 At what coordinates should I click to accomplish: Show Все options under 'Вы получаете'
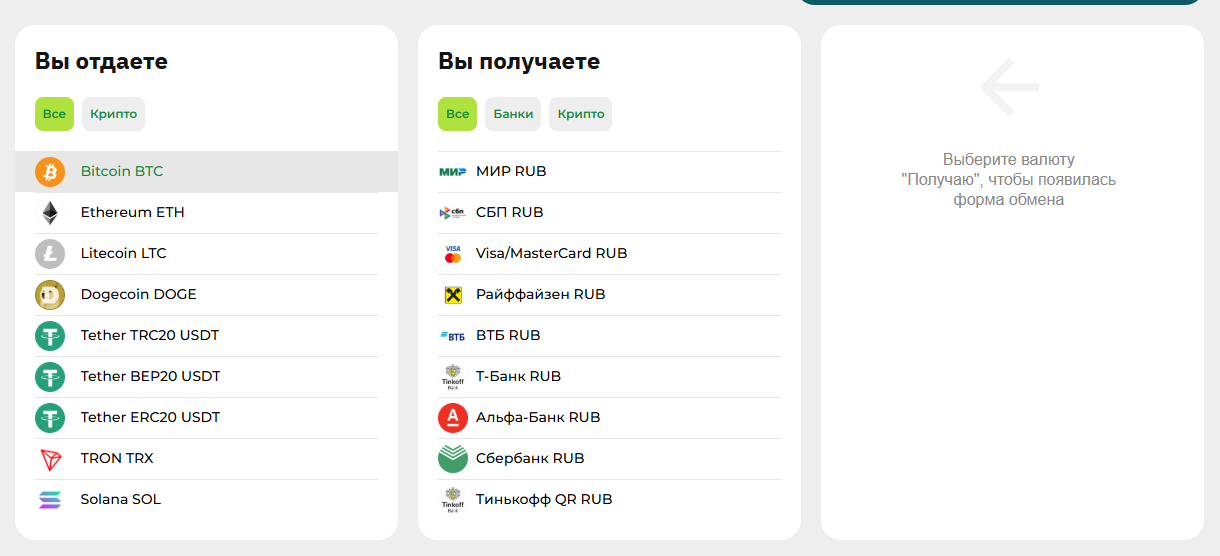pos(457,114)
